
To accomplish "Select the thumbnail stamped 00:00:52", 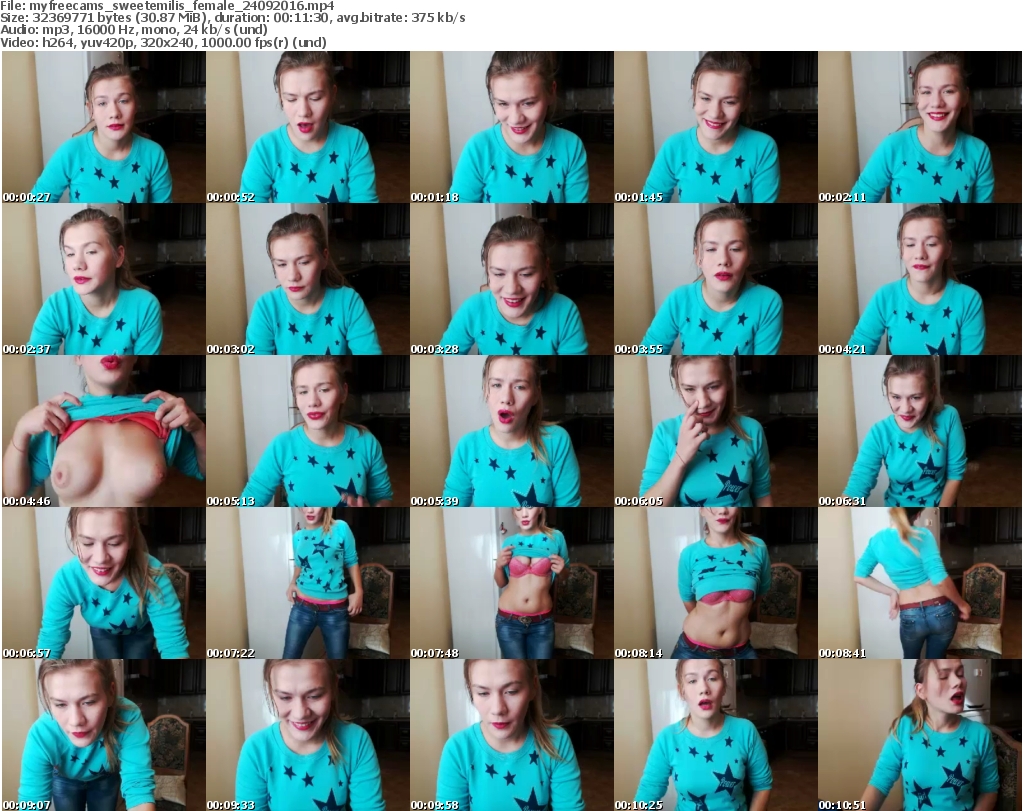I will pos(308,127).
